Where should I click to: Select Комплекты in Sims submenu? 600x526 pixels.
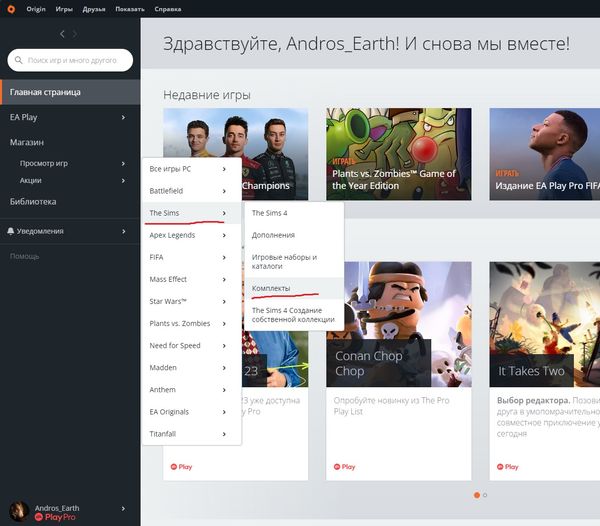(294, 288)
